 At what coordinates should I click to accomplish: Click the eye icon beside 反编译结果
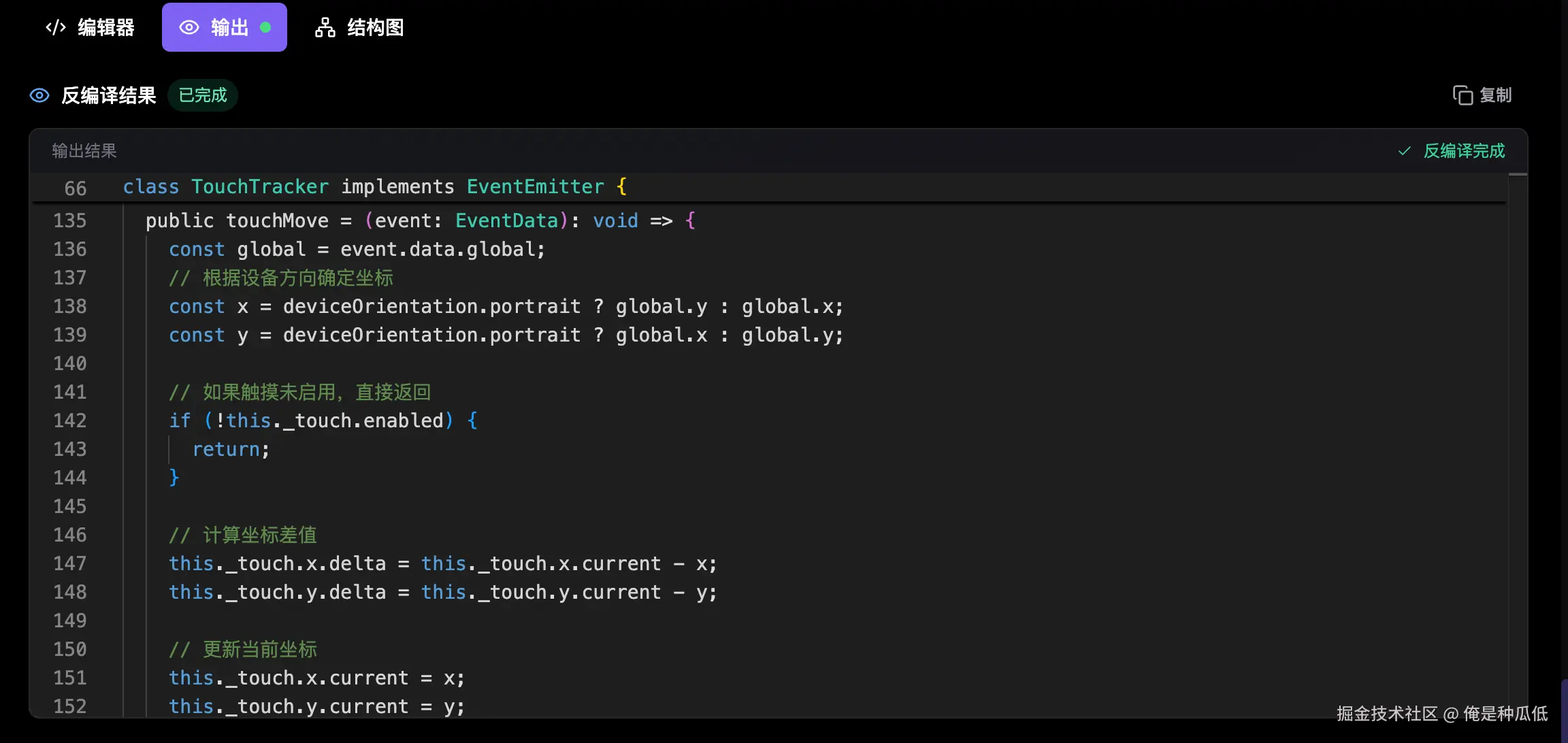coord(39,95)
